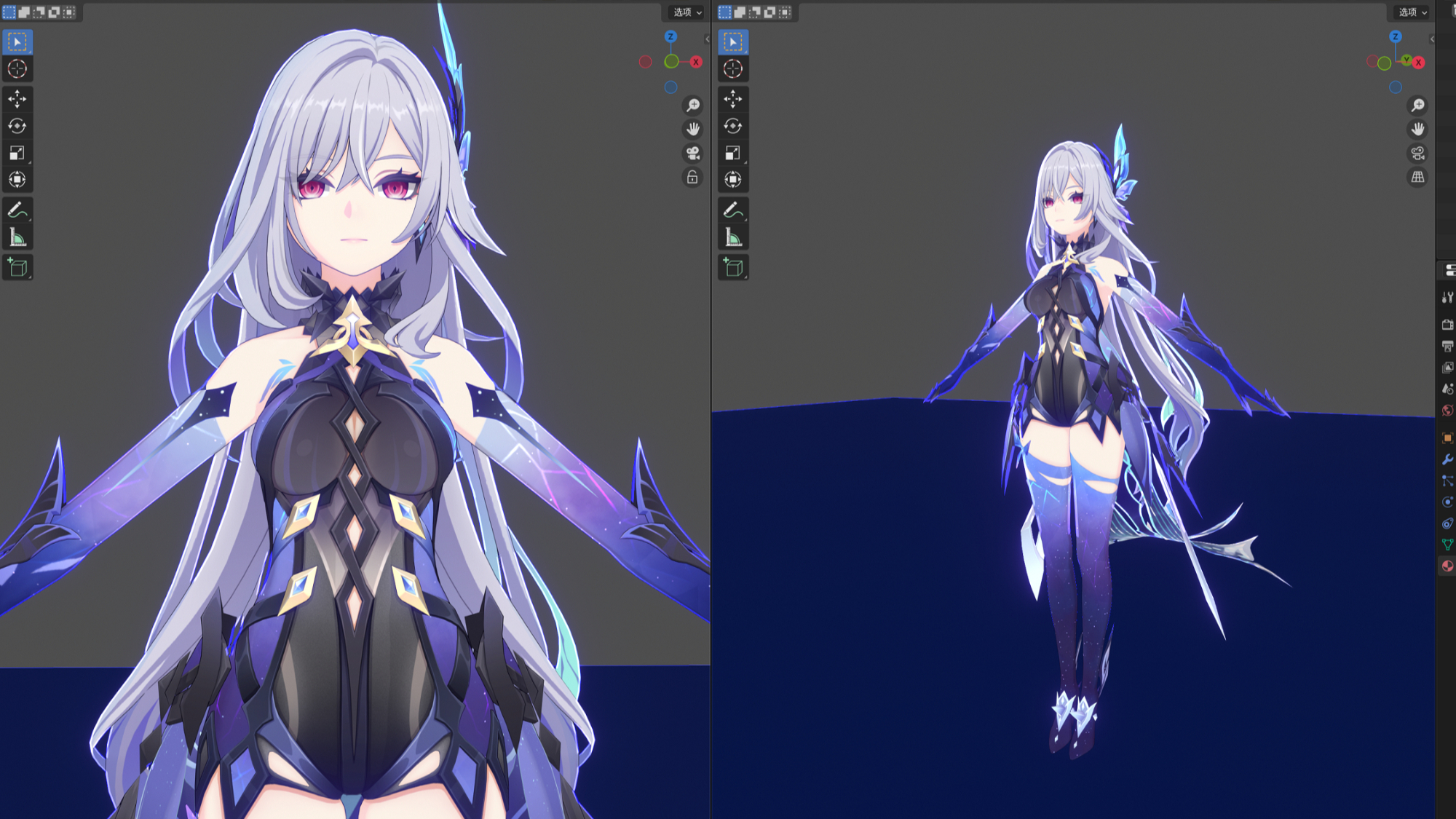Open the Modifier wrench properties tab

click(1447, 459)
